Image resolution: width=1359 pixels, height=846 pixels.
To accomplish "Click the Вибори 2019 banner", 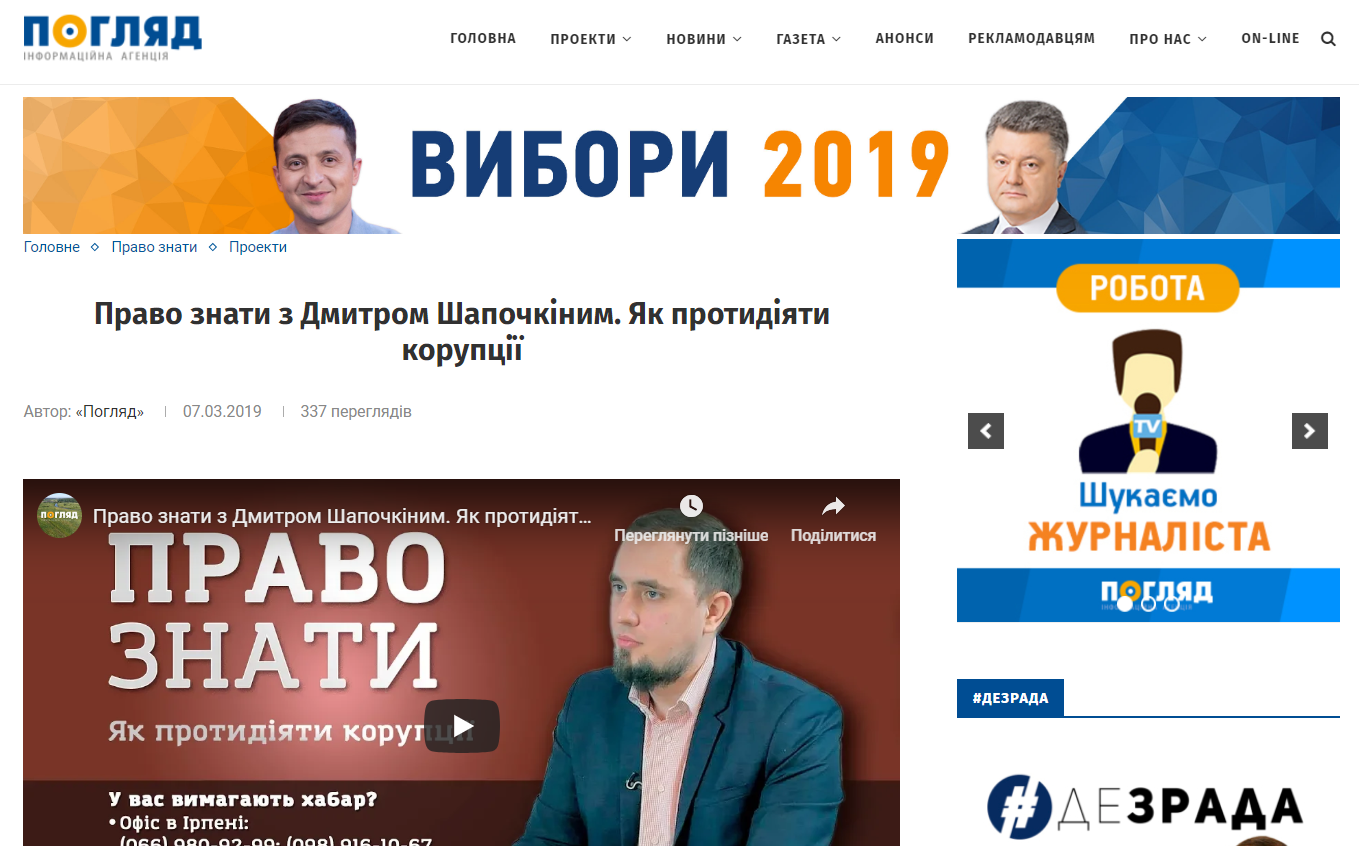I will pos(681,165).
